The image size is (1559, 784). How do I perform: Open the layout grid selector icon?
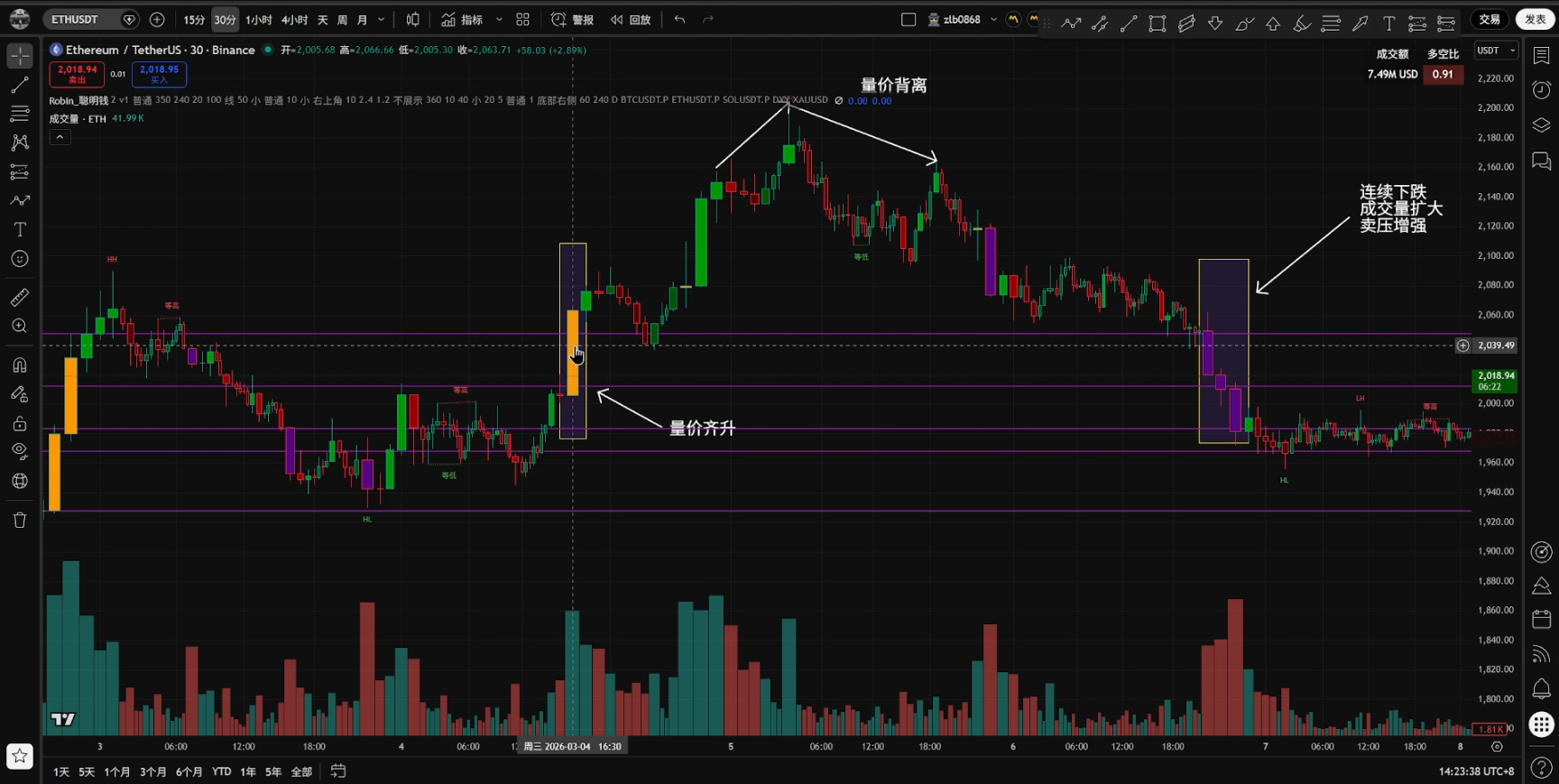click(x=522, y=20)
